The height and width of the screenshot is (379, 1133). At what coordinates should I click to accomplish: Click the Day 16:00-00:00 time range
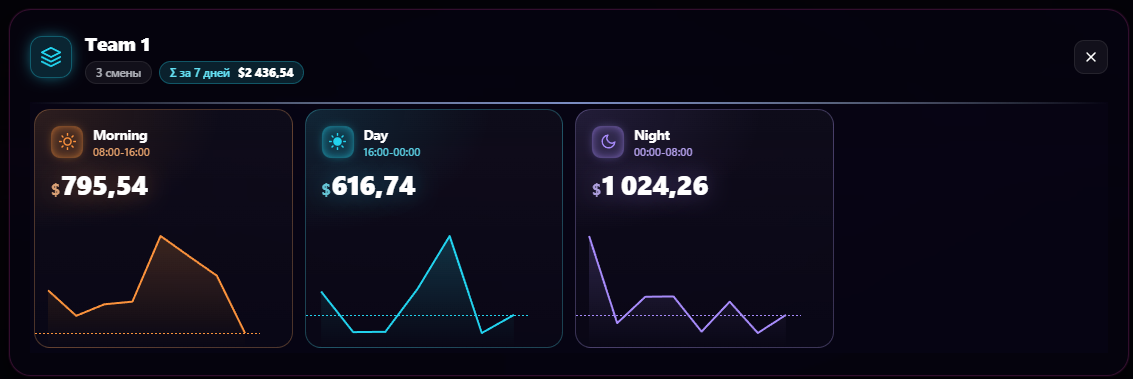[392, 152]
